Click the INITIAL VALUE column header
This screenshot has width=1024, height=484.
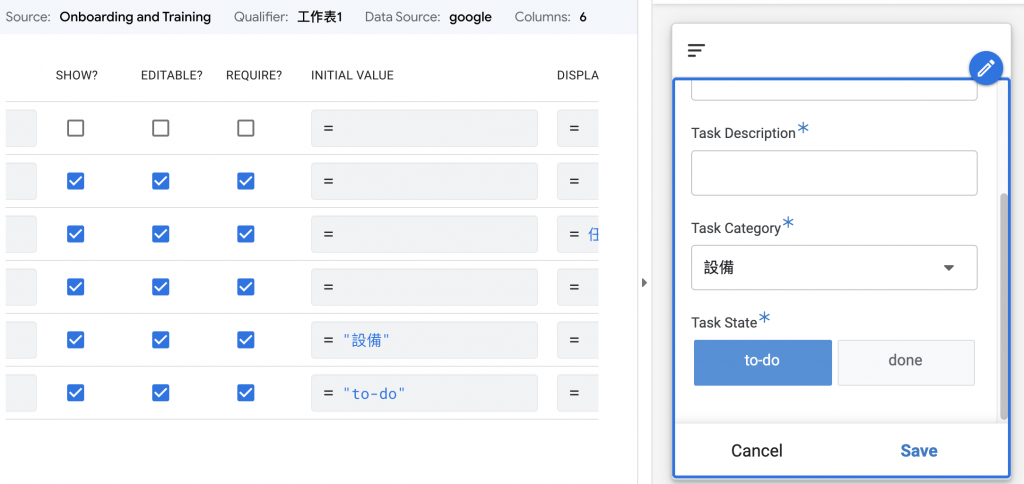click(352, 75)
